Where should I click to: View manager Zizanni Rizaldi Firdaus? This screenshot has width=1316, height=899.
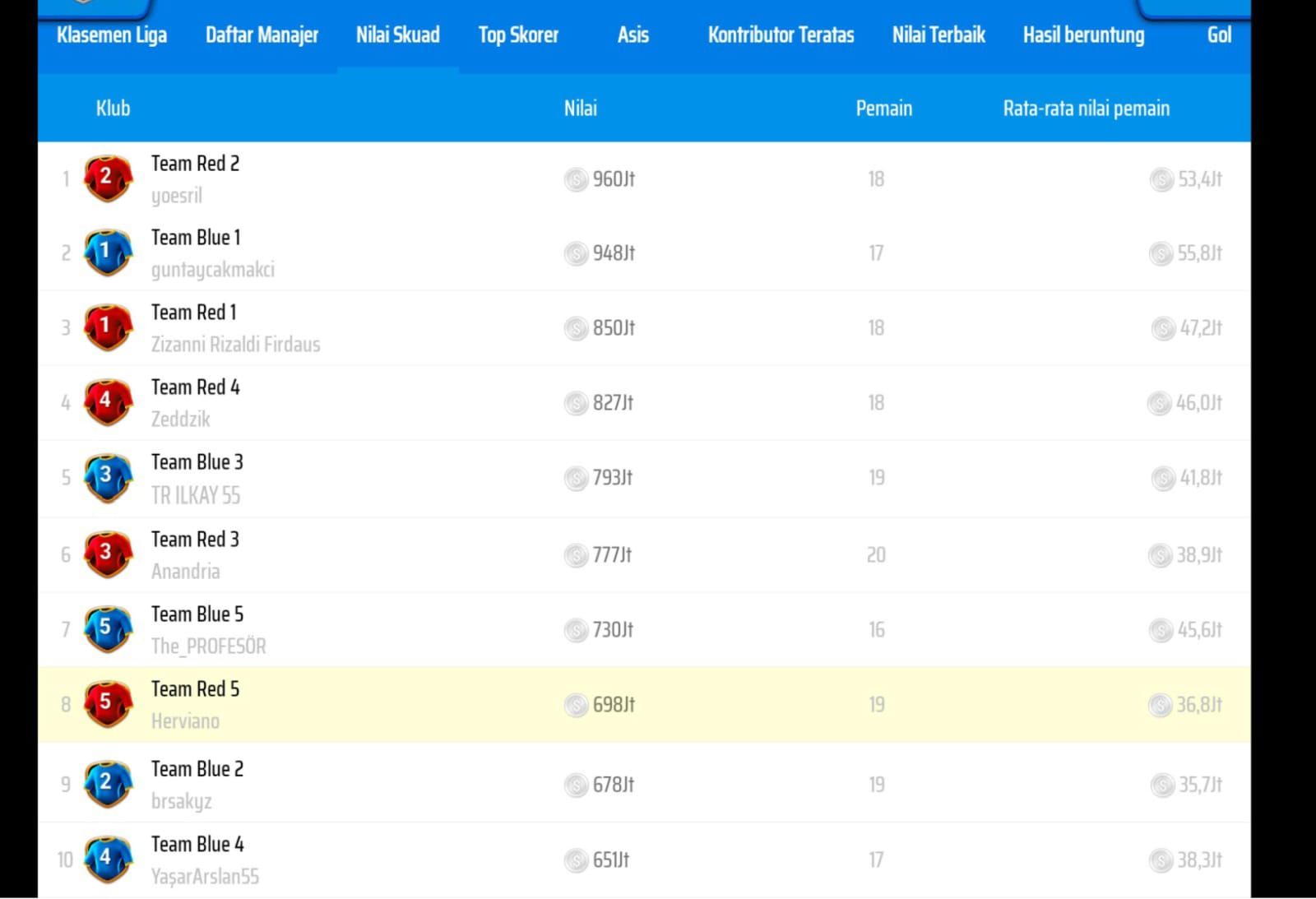236,344
